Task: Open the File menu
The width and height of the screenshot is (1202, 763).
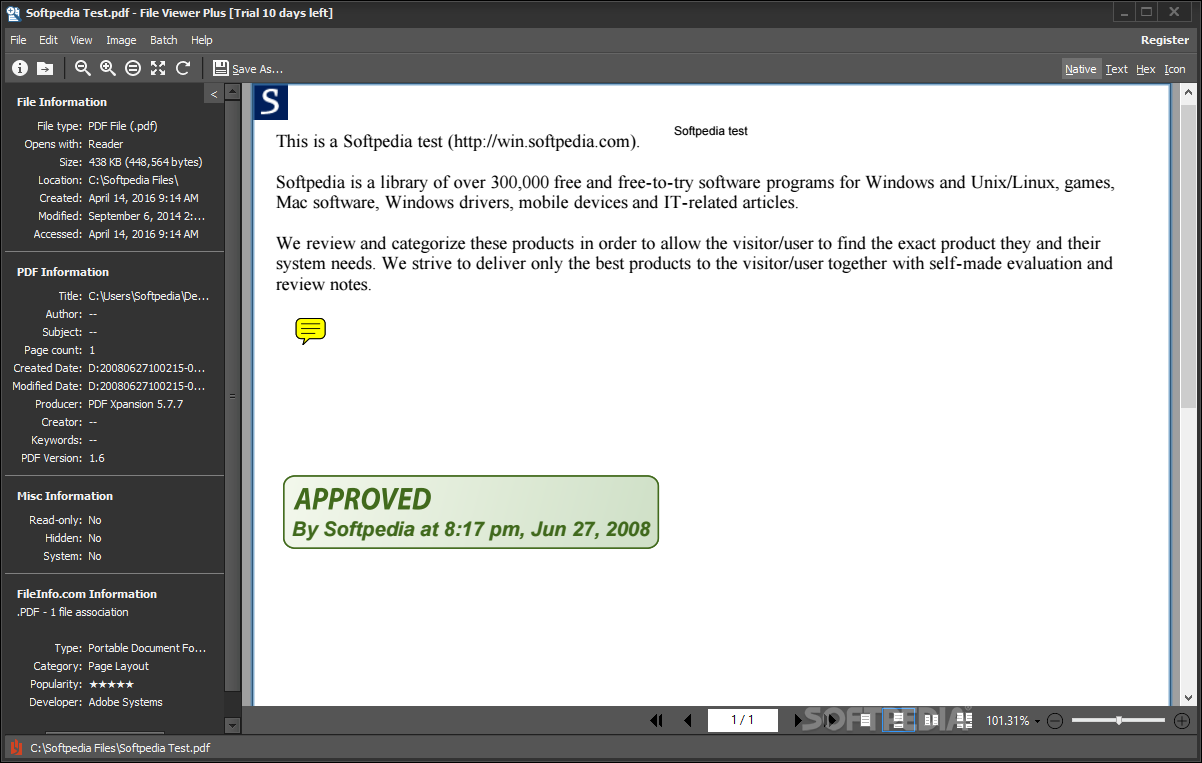Action: 18,40
